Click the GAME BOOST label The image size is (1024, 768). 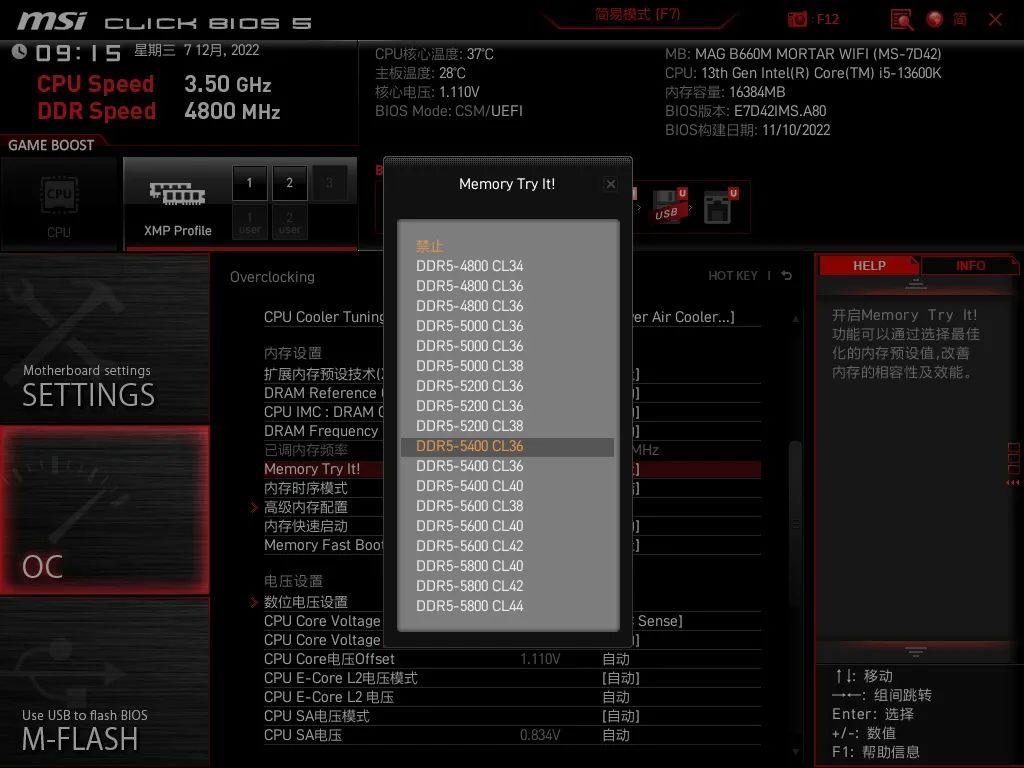point(51,145)
